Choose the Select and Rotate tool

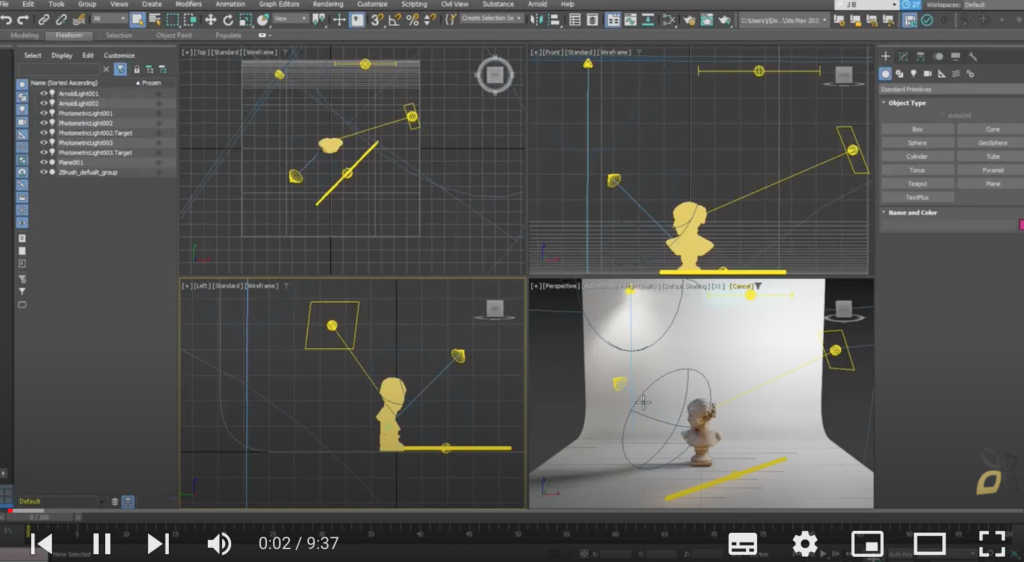228,20
